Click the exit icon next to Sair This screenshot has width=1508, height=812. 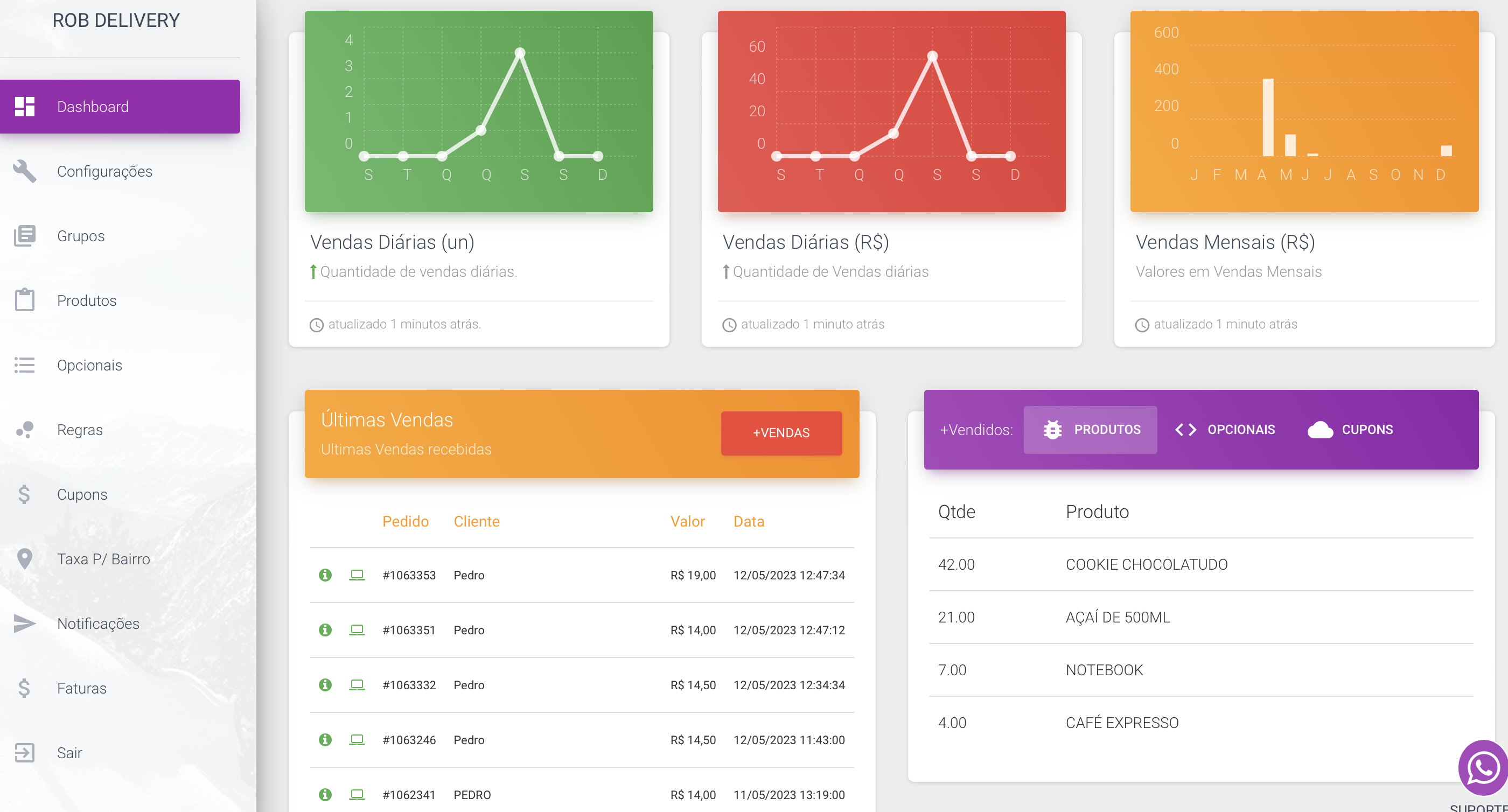tap(25, 753)
